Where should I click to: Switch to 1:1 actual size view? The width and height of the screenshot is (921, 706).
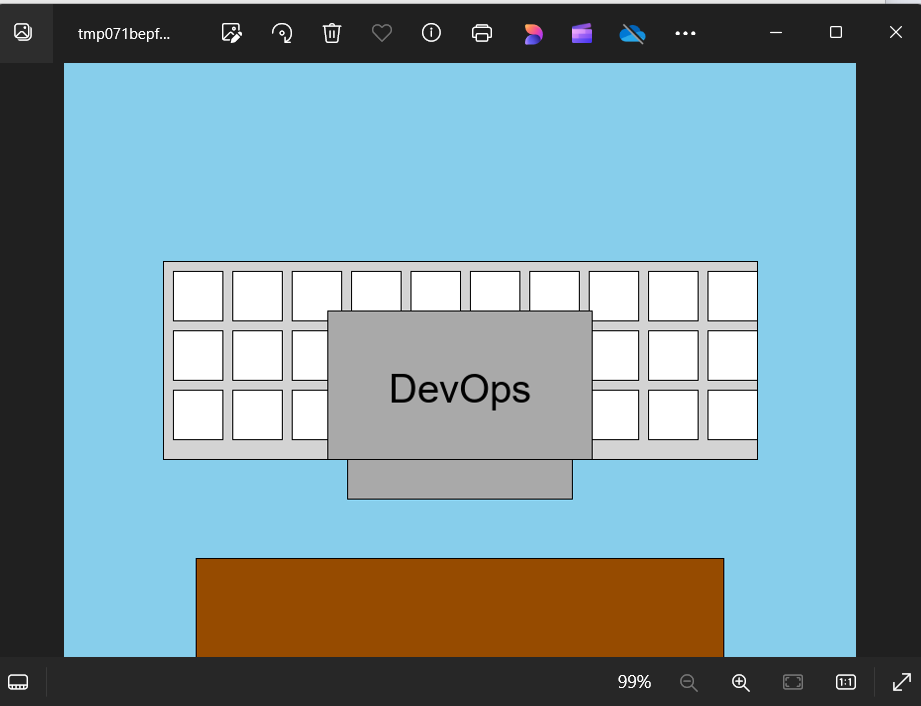(x=845, y=682)
